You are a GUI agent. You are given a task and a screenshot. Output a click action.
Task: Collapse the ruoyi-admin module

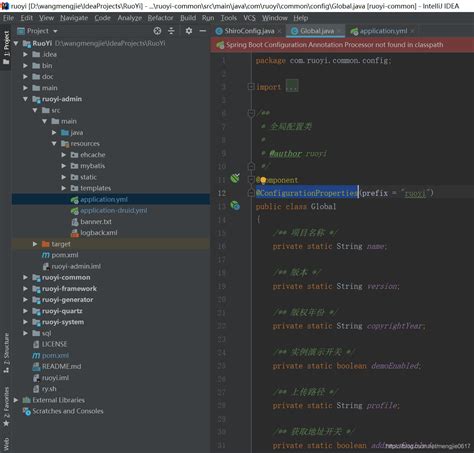[x=25, y=99]
